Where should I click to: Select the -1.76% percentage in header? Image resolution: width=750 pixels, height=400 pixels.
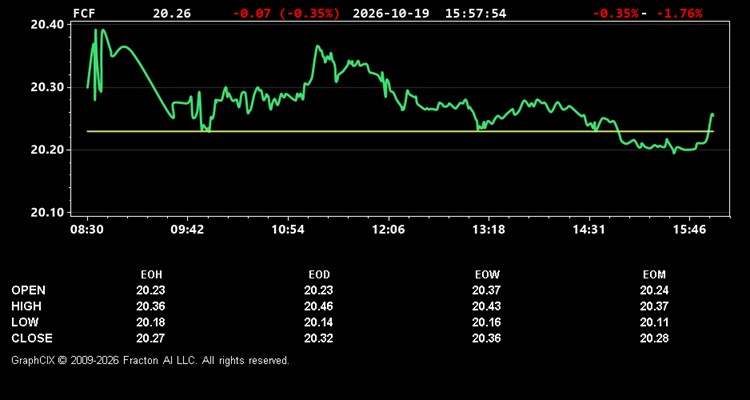[x=679, y=13]
